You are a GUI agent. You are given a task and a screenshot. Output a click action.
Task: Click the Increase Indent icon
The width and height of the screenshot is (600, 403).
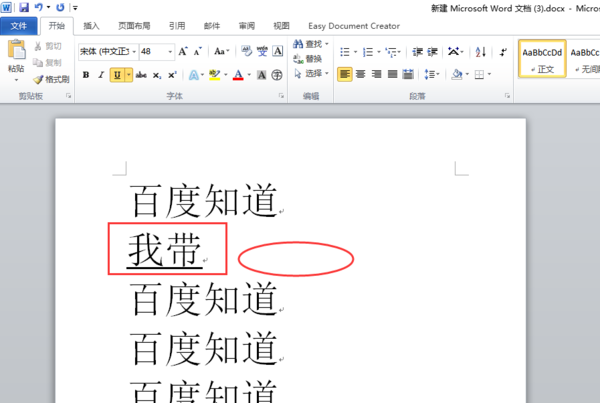point(432,52)
